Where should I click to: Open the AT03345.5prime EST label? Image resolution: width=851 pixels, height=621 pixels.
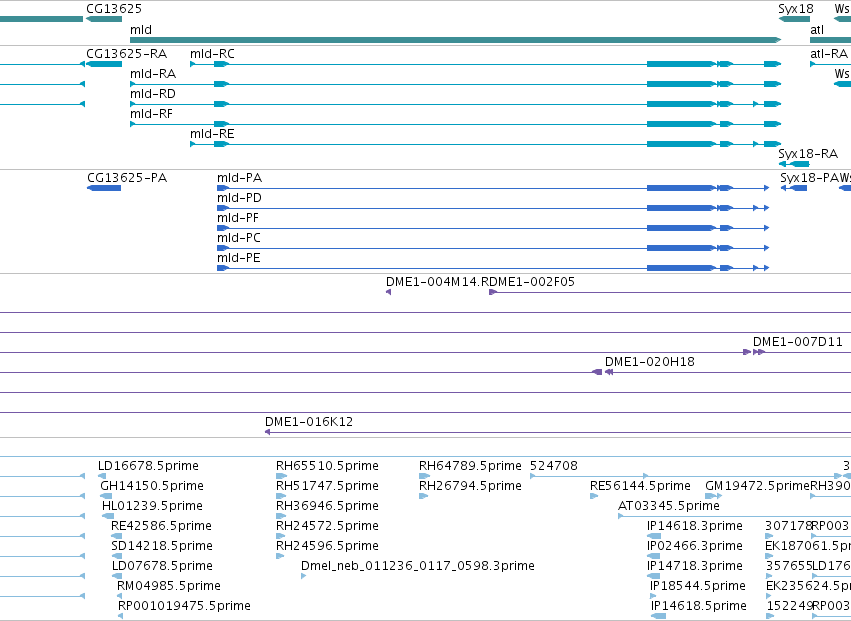(x=669, y=506)
